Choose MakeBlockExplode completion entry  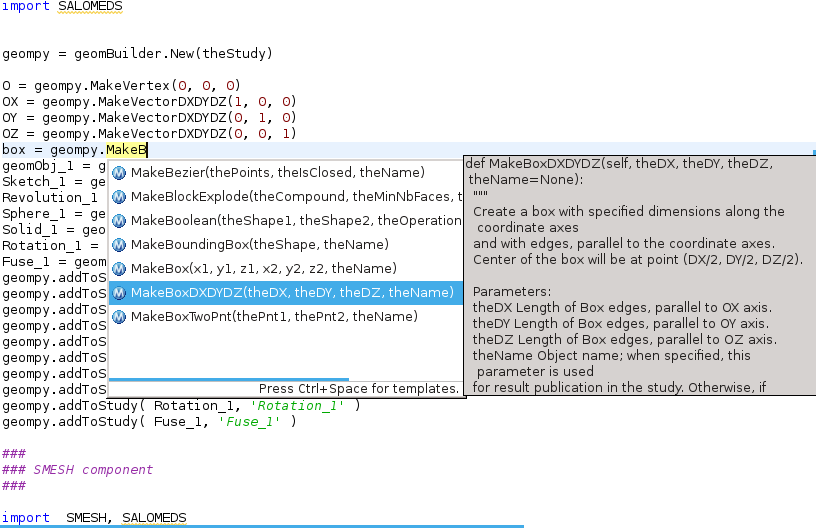point(286,197)
